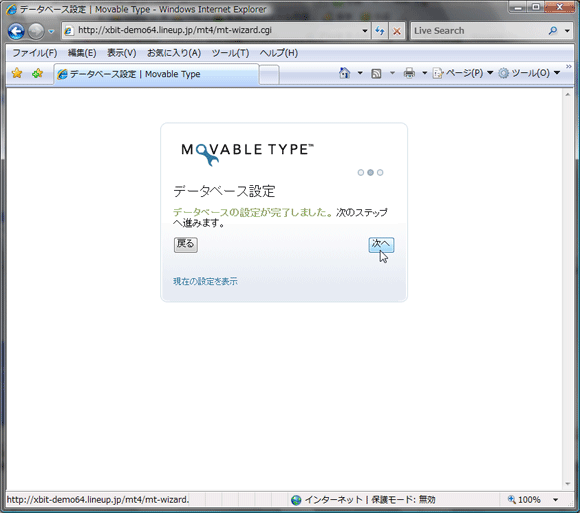Open the ファイル(F) menu
Screen dimensions: 580x513
pos(35,53)
